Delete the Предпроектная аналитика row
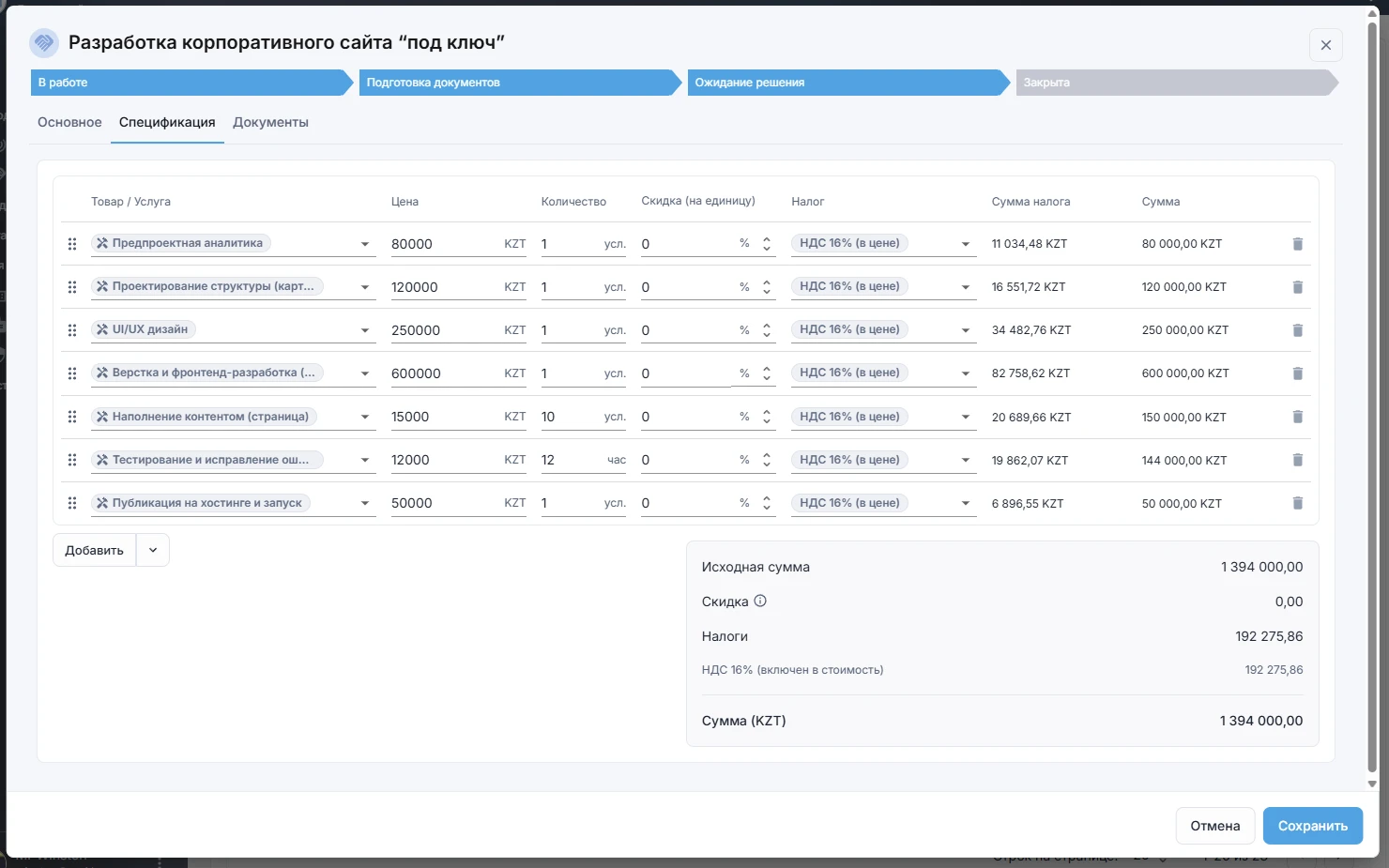Image resolution: width=1389 pixels, height=868 pixels. 1297,244
